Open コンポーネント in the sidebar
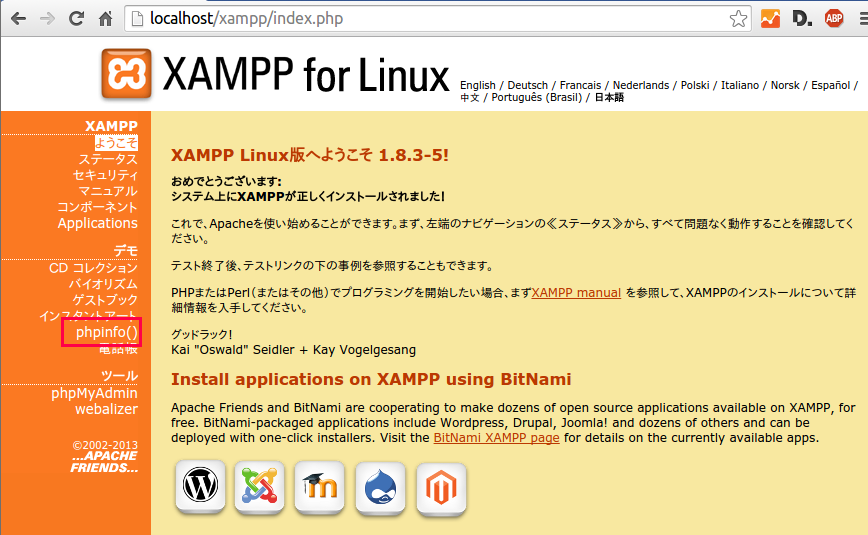Image resolution: width=868 pixels, height=535 pixels. (x=97, y=207)
